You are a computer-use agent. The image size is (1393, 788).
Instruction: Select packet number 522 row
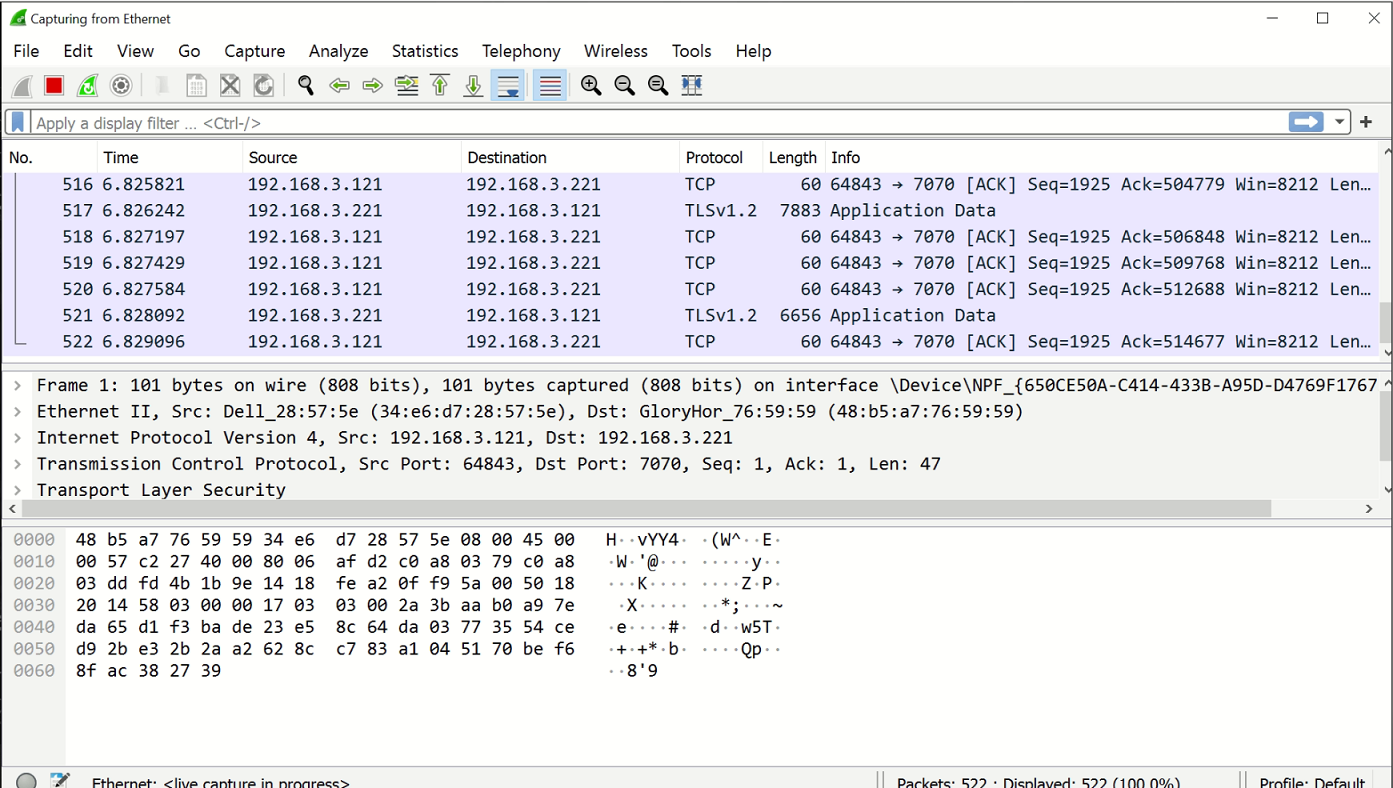[x=690, y=341]
